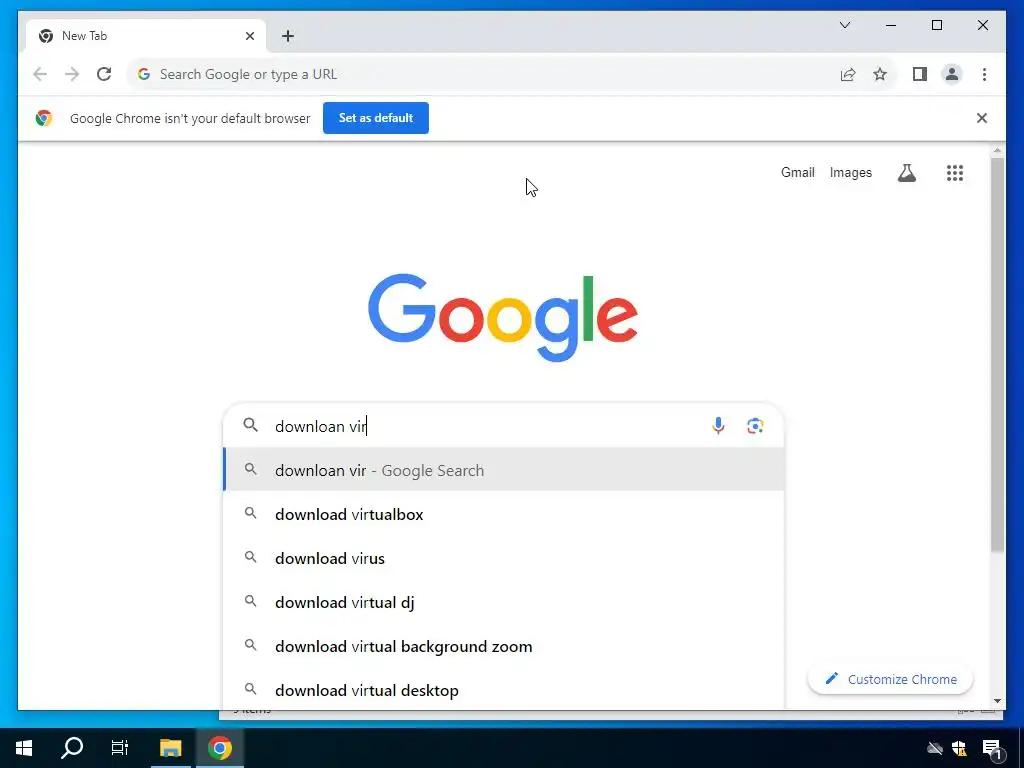Image resolution: width=1024 pixels, height=768 pixels.
Task: Open the Windows Start menu
Action: click(x=24, y=748)
